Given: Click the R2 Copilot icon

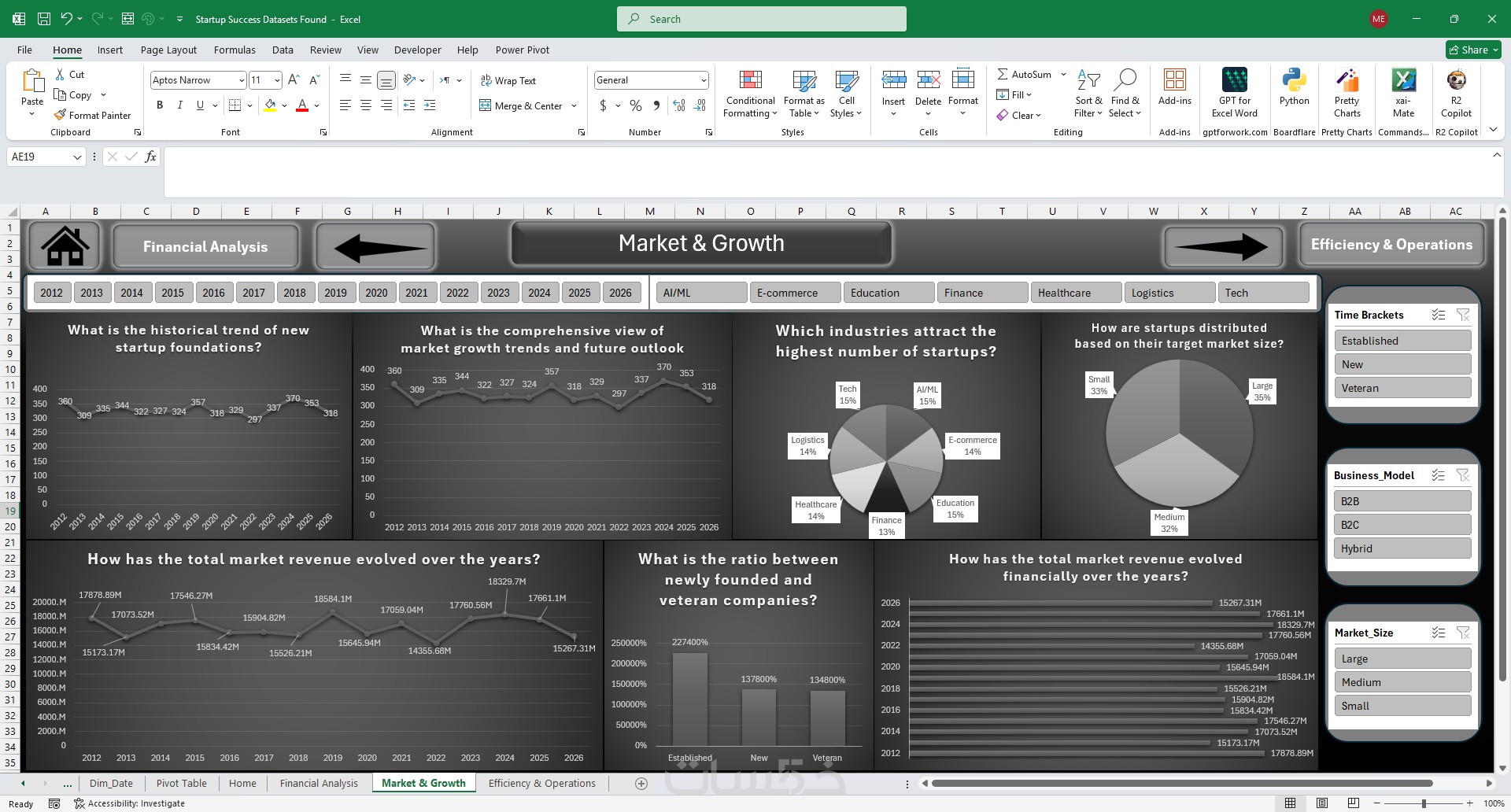Looking at the screenshot, I should [1456, 80].
